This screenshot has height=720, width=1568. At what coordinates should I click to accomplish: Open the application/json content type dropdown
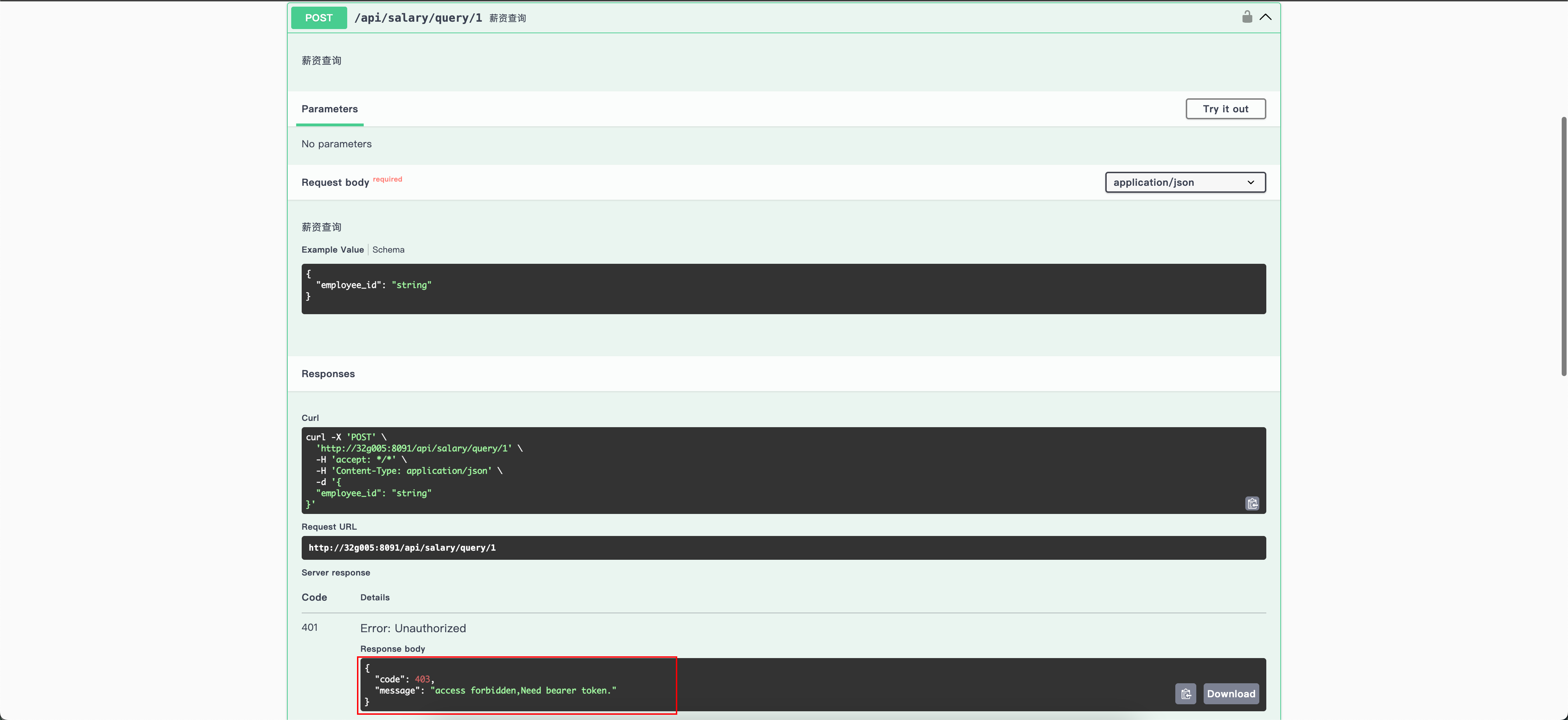pyautogui.click(x=1184, y=183)
